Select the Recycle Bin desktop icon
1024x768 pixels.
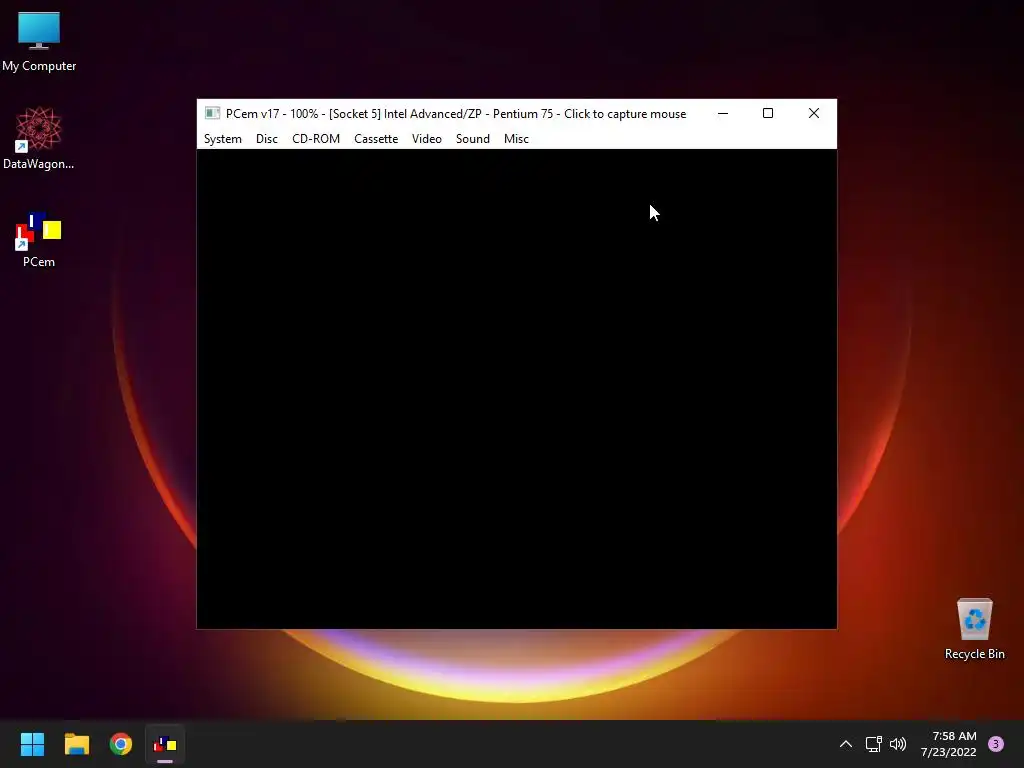tap(974, 629)
